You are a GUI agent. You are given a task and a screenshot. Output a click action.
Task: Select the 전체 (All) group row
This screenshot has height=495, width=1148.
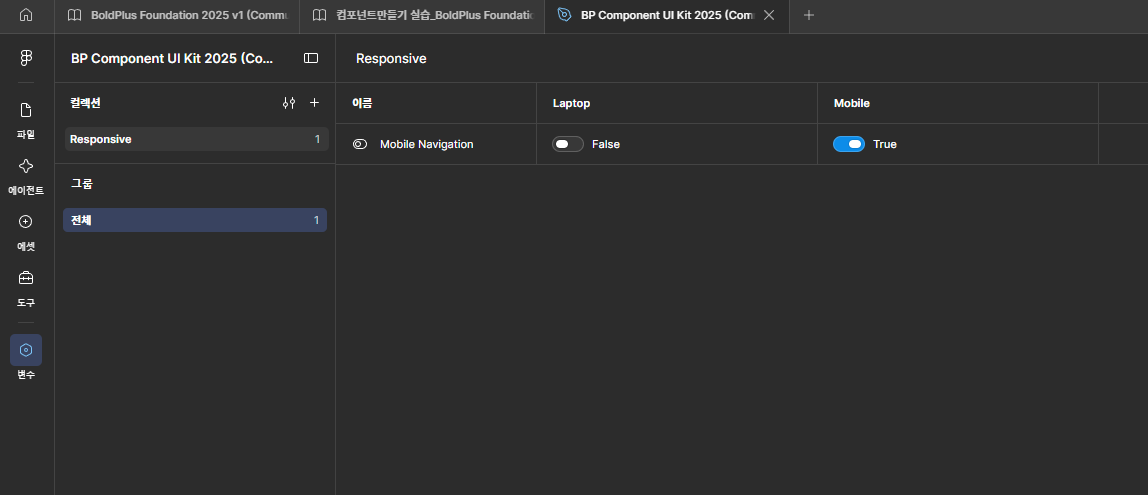pos(195,220)
